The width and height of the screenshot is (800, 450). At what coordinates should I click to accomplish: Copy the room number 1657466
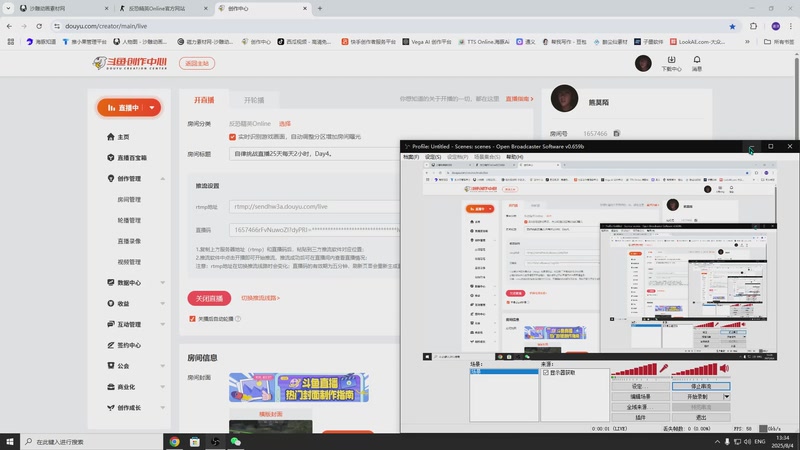pos(616,133)
